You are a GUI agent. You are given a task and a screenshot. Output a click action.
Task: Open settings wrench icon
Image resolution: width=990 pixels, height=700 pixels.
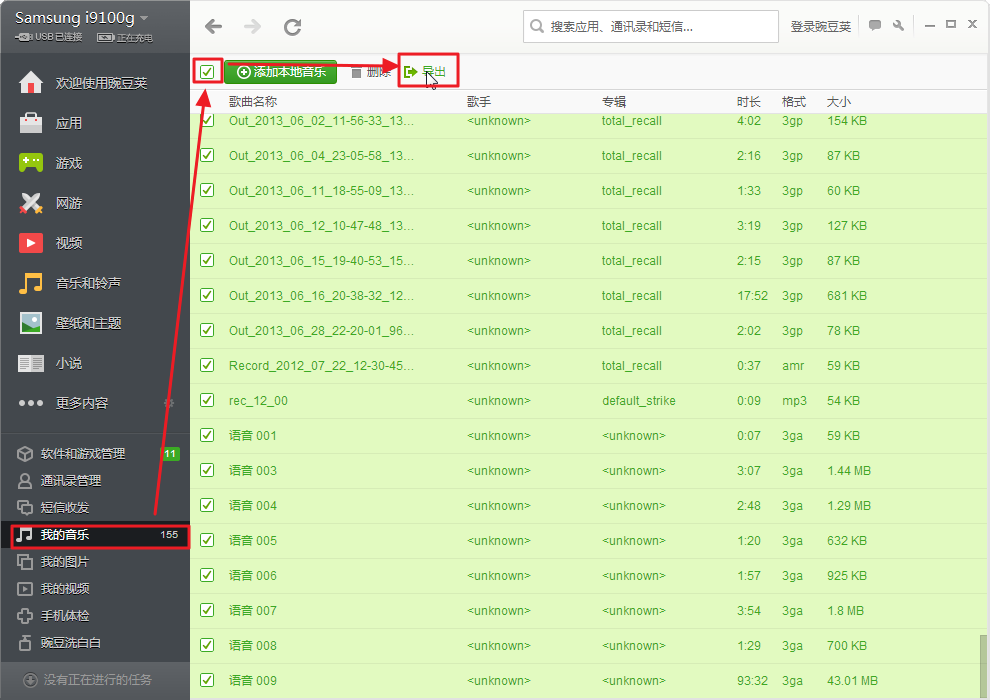point(898,25)
